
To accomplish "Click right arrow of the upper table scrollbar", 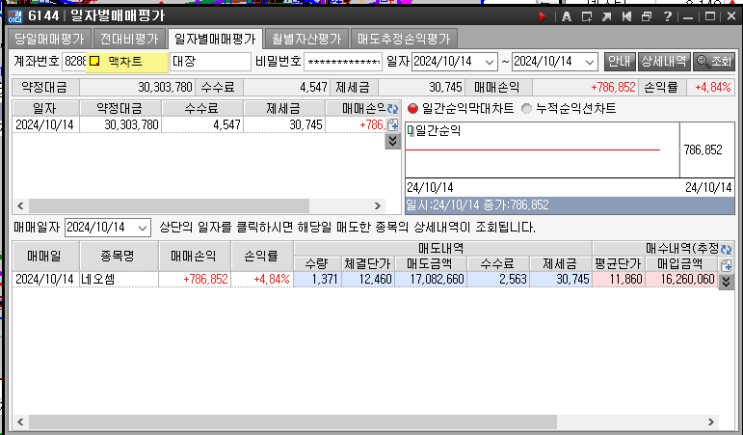I will (378, 206).
